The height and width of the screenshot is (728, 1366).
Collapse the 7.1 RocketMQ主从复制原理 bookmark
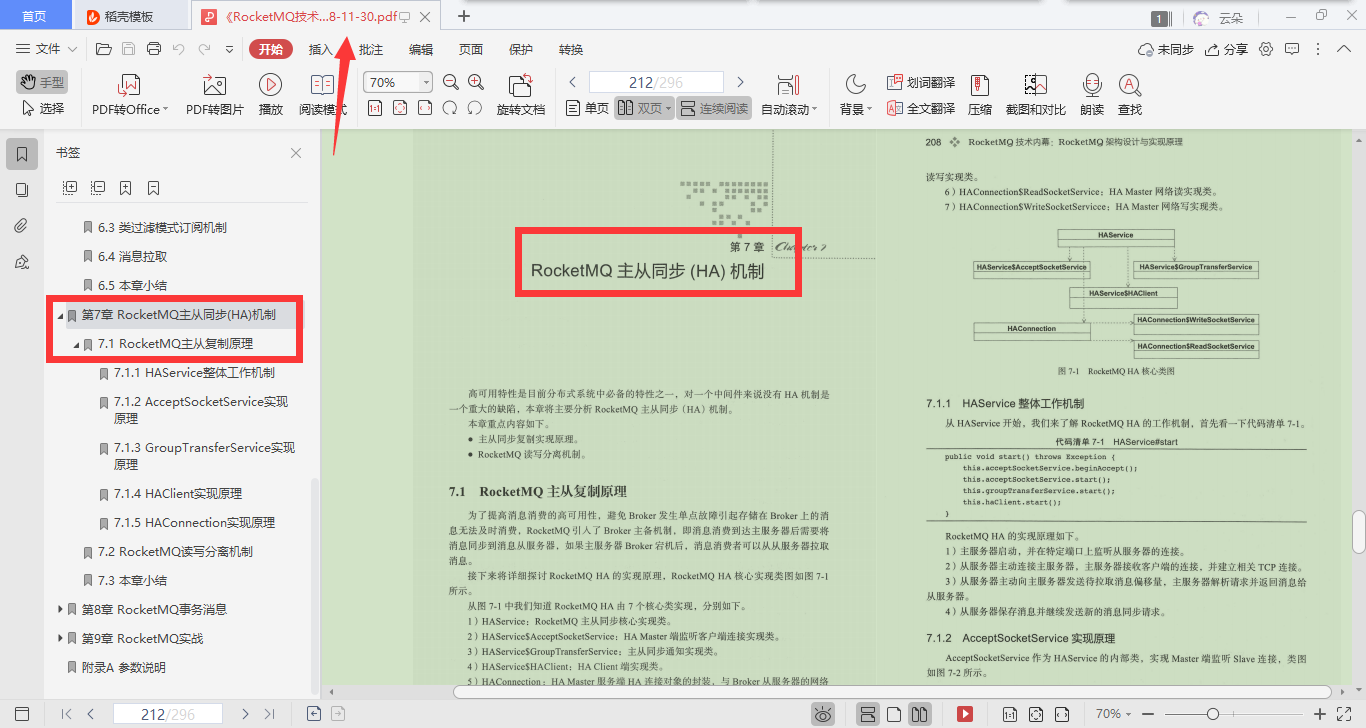pos(76,344)
